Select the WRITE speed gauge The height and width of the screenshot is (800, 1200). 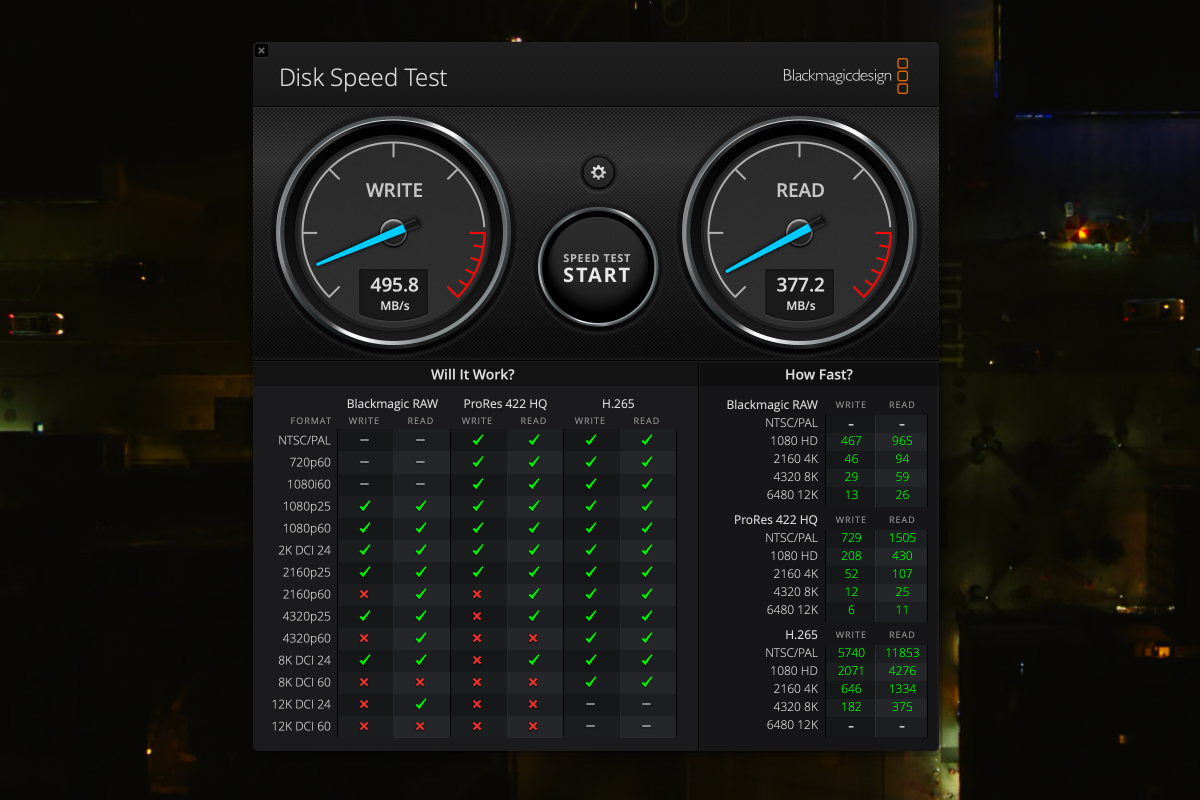point(393,232)
